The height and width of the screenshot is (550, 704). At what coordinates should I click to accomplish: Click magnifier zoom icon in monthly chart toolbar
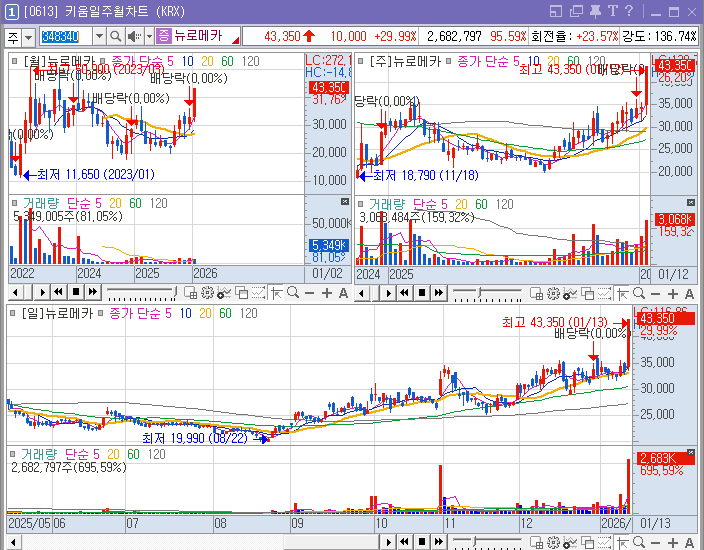(x=293, y=293)
